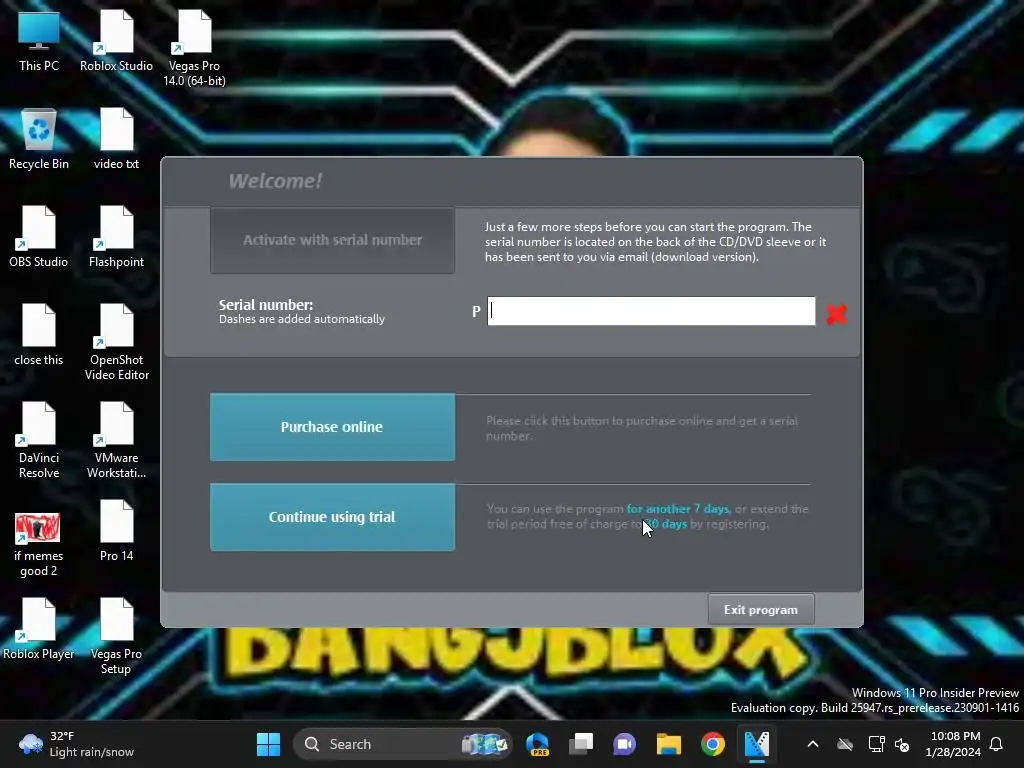1024x768 pixels.
Task: Select DaVinci Resolve desktop shortcut
Action: click(x=39, y=441)
